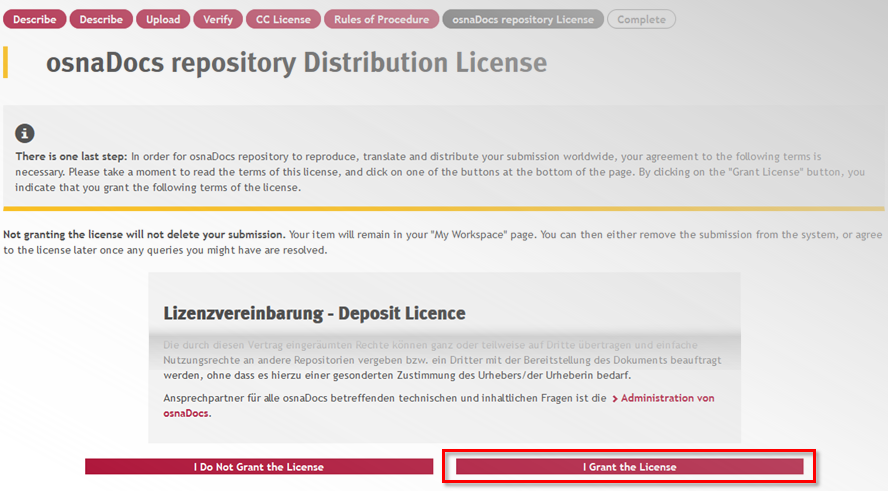The image size is (888, 491).
Task: Open the Verify submission step
Action: (218, 19)
